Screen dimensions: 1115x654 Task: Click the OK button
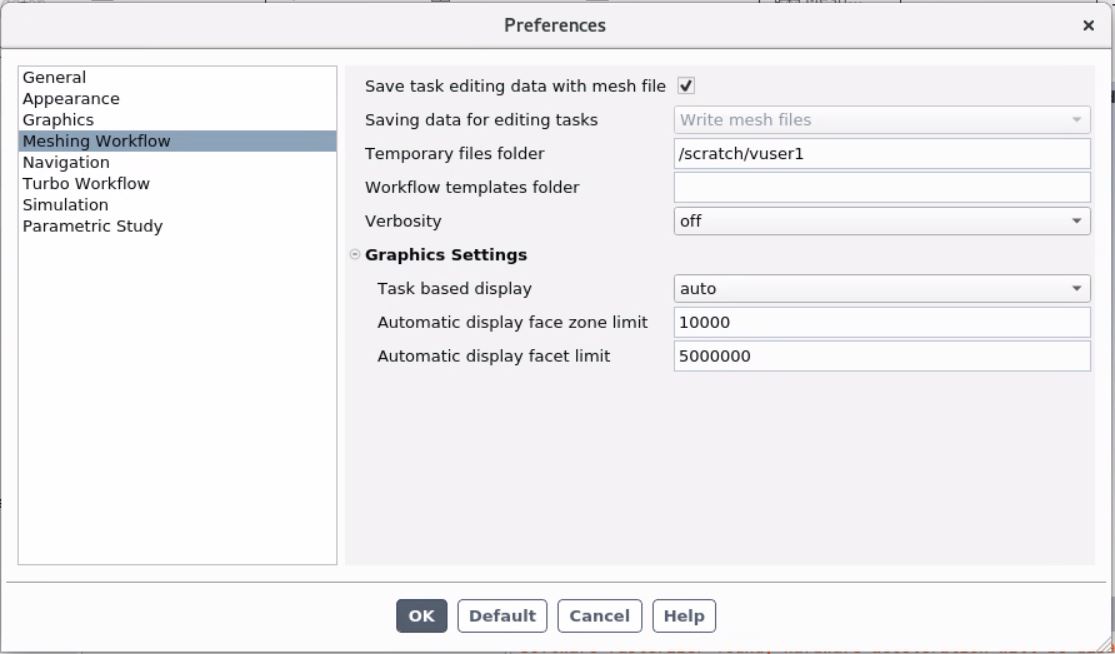(421, 616)
